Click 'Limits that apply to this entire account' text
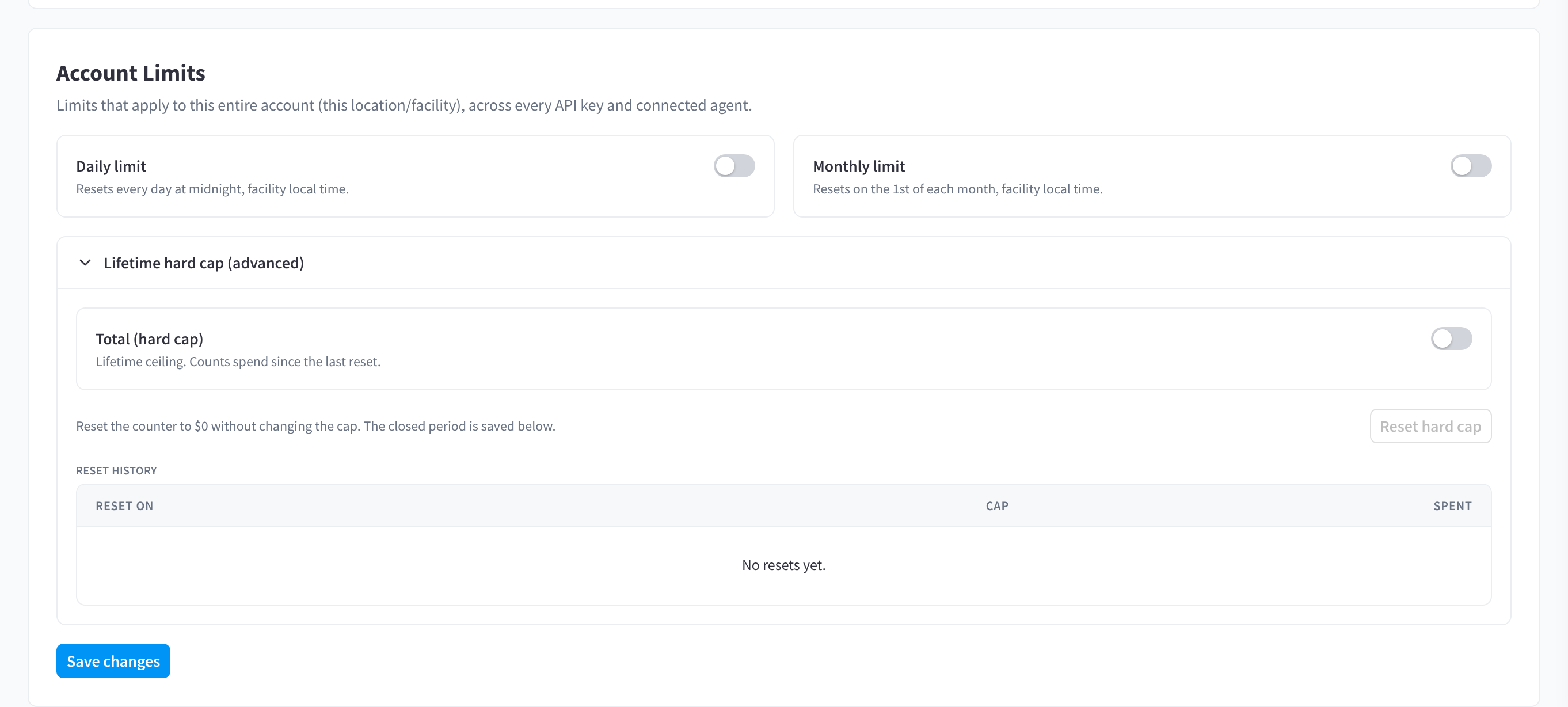1568x707 pixels. point(404,105)
